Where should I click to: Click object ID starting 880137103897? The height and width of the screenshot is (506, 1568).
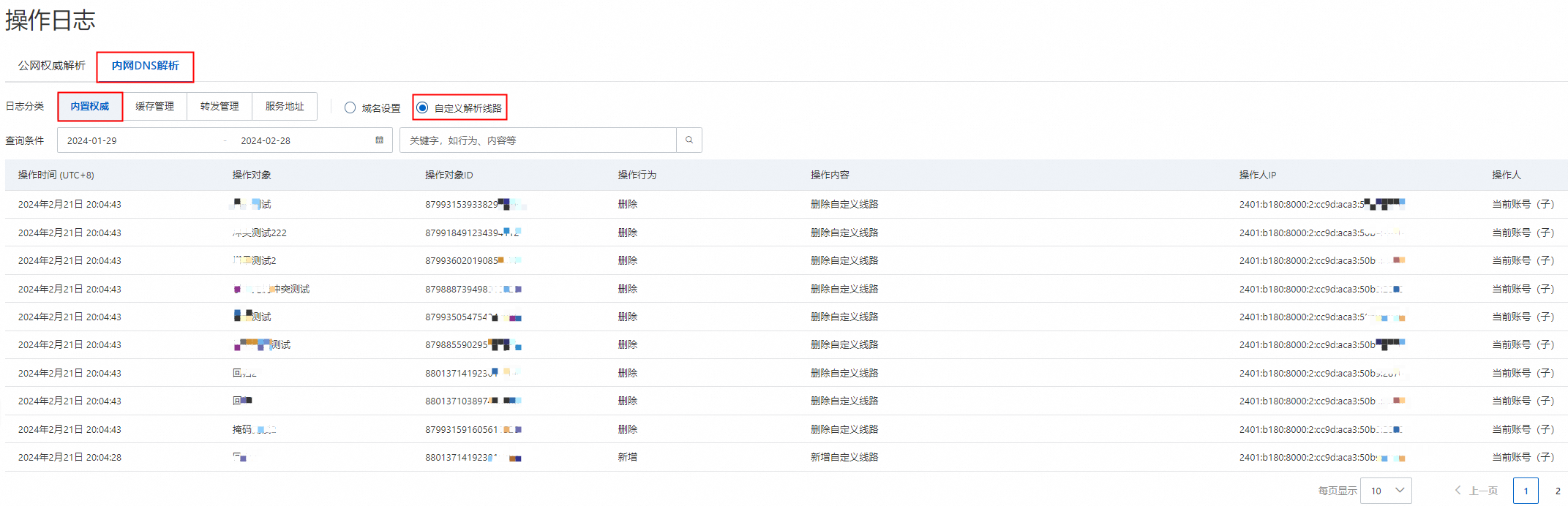[473, 401]
